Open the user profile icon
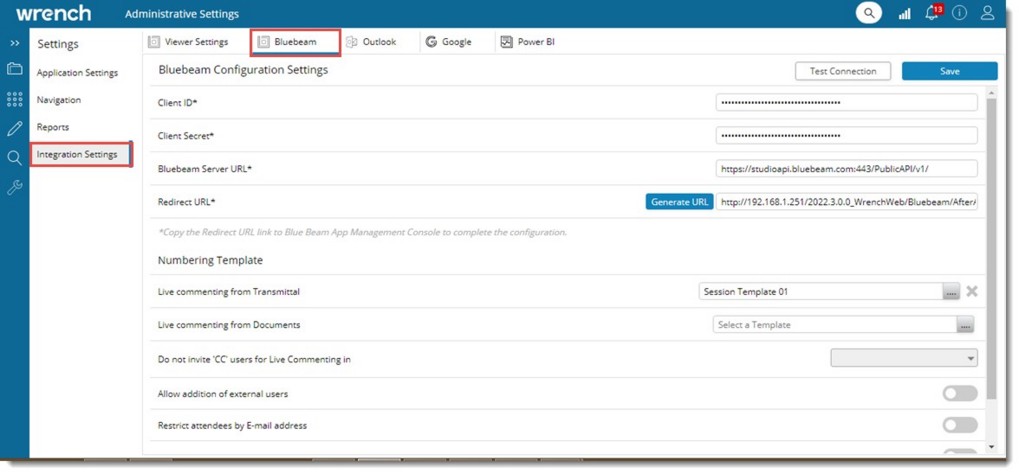This screenshot has width=1019, height=474. click(987, 14)
